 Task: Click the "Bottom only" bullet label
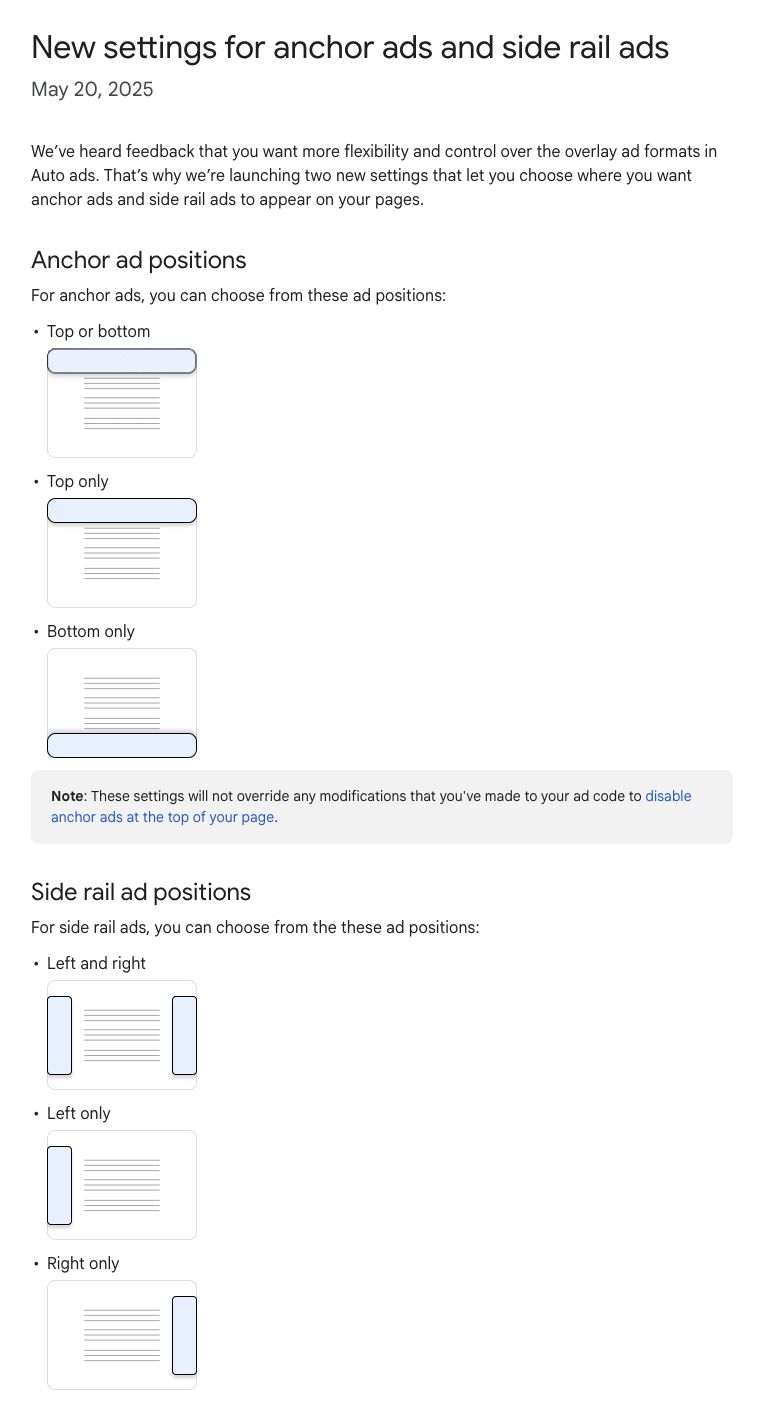(x=90, y=631)
